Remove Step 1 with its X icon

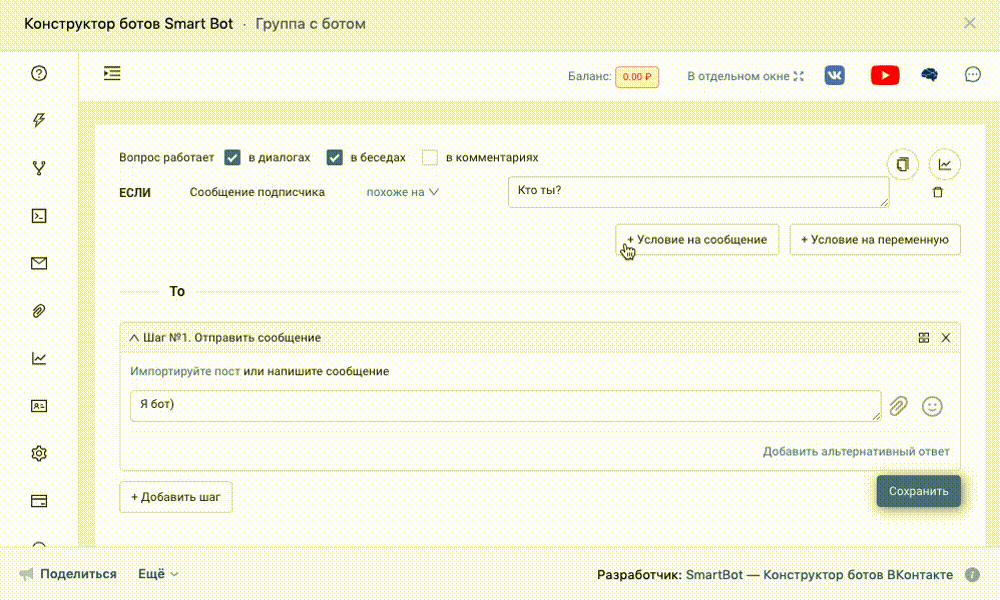[x=946, y=338]
